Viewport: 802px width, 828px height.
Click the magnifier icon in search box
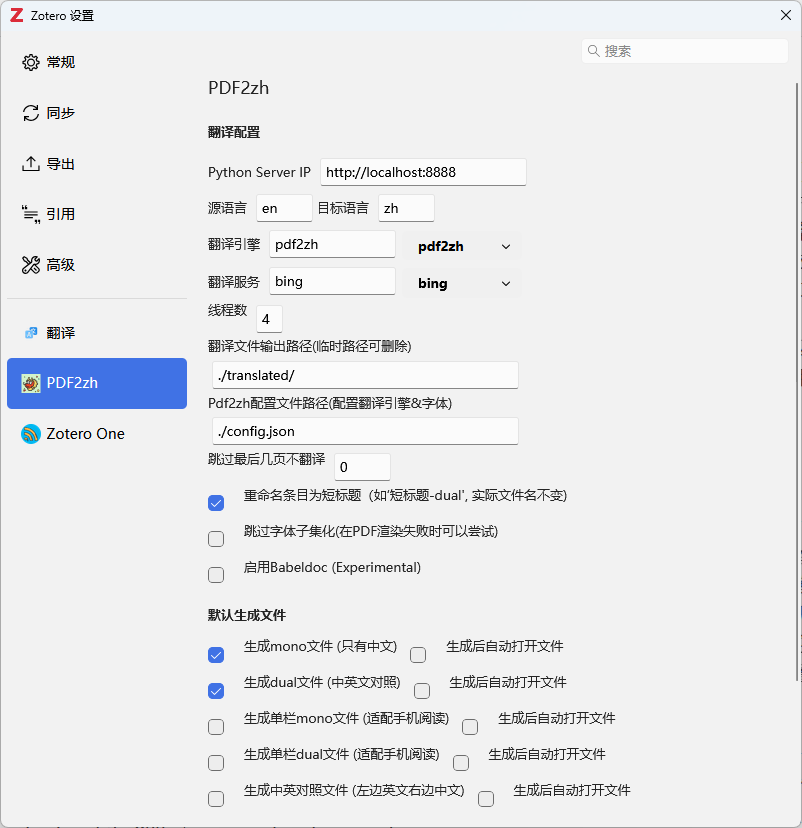pos(593,51)
